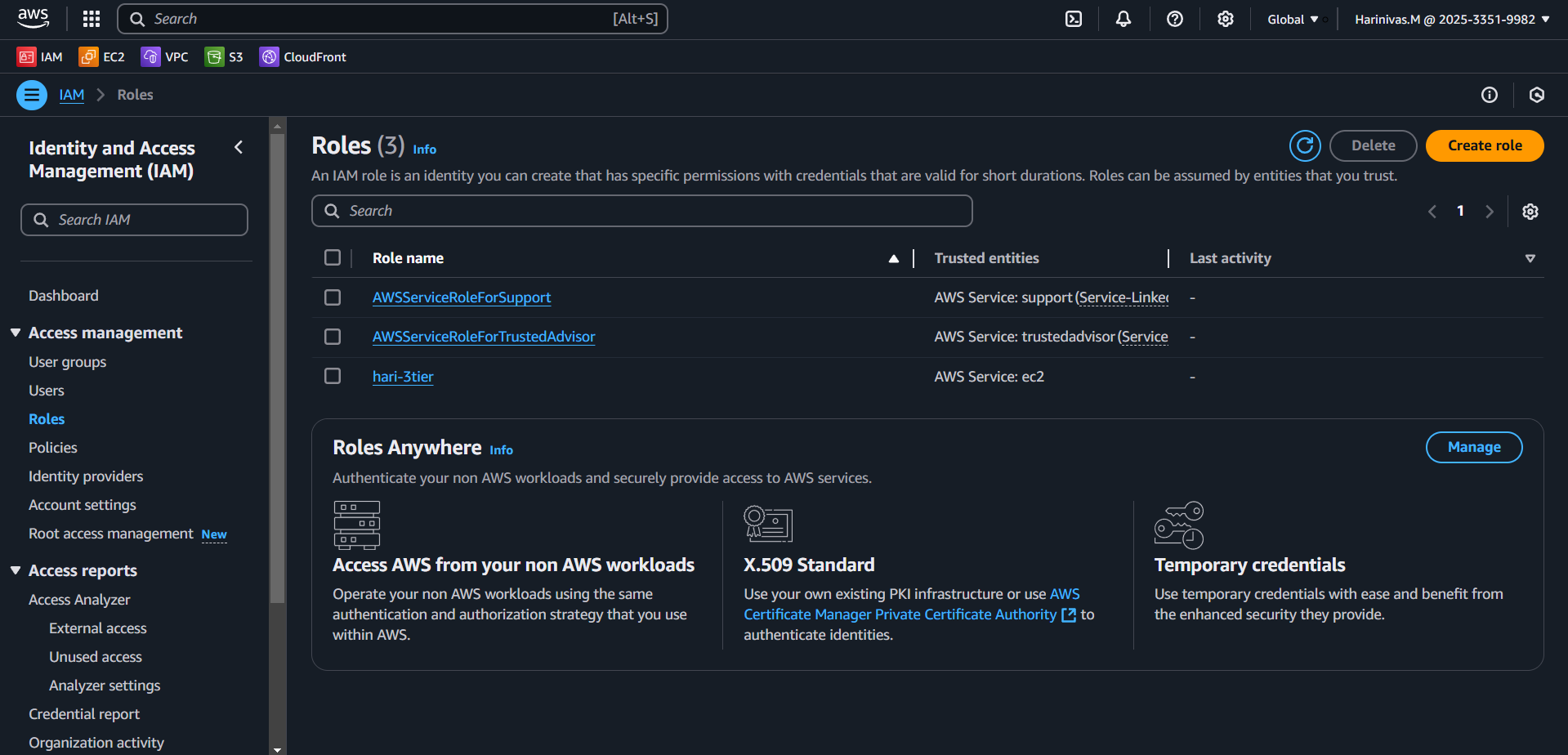The width and height of the screenshot is (1568, 755).
Task: Open Credential report in sidebar
Action: click(x=84, y=714)
